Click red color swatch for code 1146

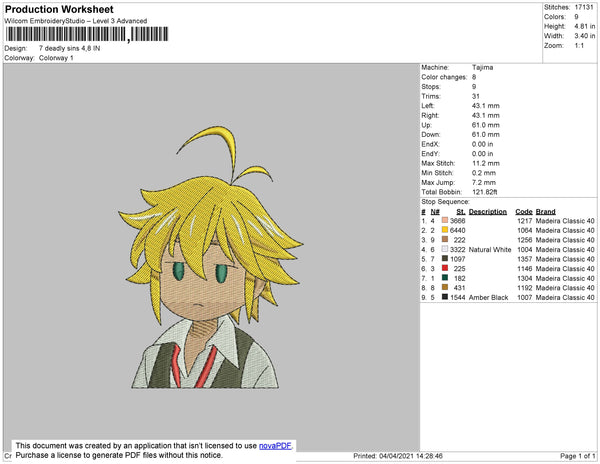click(x=445, y=268)
